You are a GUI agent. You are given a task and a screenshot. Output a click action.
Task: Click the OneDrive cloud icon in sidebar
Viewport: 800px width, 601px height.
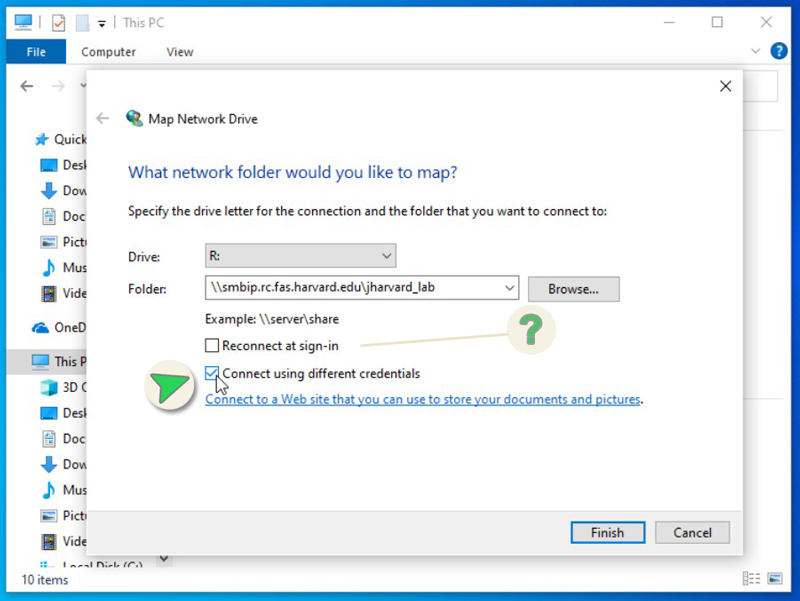41,327
